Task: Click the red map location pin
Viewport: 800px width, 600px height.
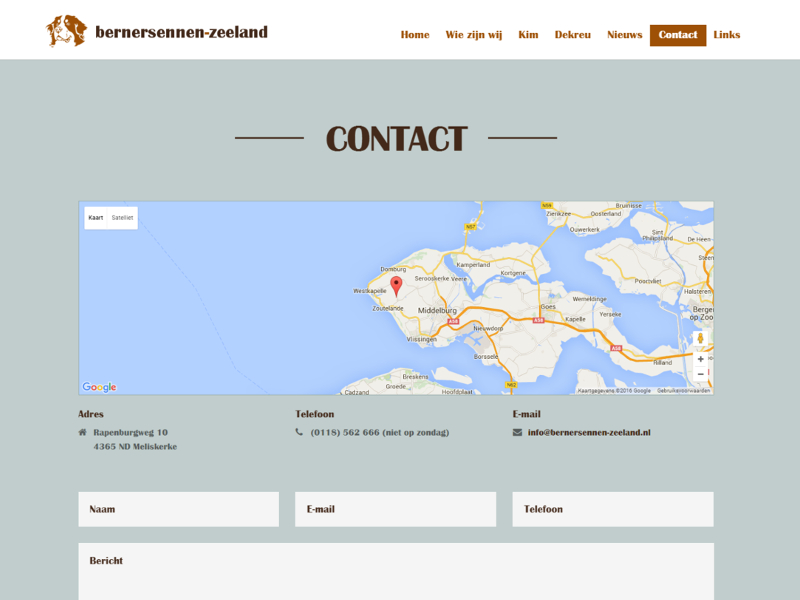Action: point(396,286)
